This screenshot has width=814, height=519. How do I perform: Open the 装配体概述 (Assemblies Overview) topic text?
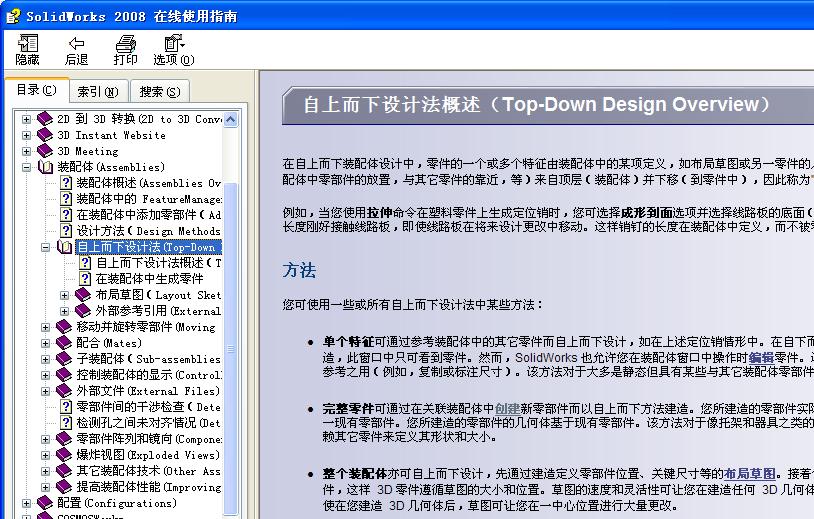click(x=149, y=183)
